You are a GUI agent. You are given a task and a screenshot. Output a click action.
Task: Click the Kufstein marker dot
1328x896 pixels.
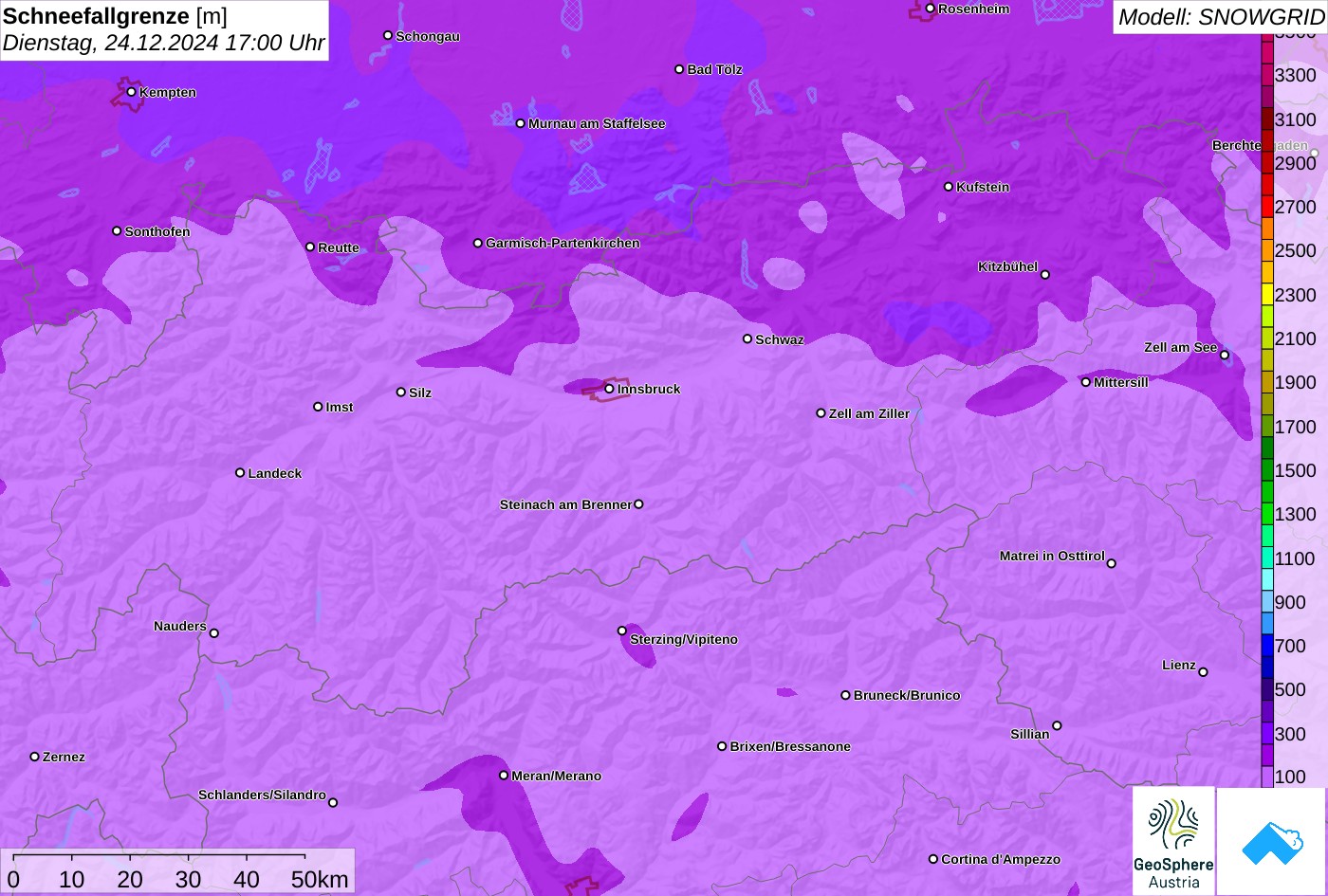pos(949,187)
